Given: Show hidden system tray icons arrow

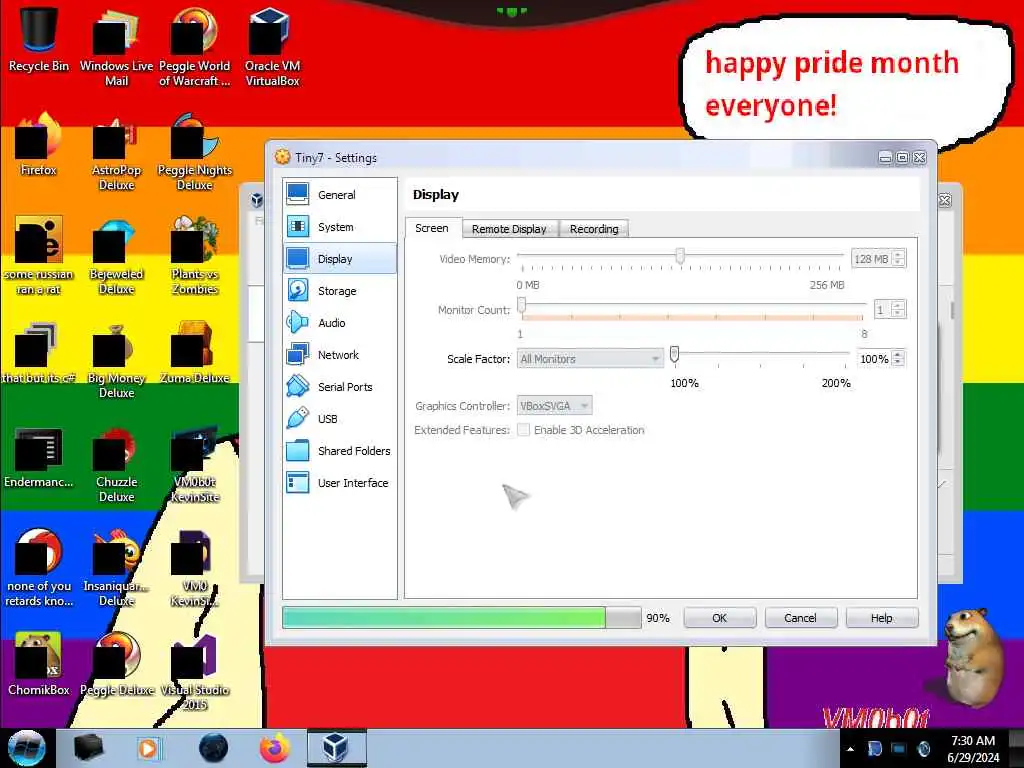Looking at the screenshot, I should (850, 748).
